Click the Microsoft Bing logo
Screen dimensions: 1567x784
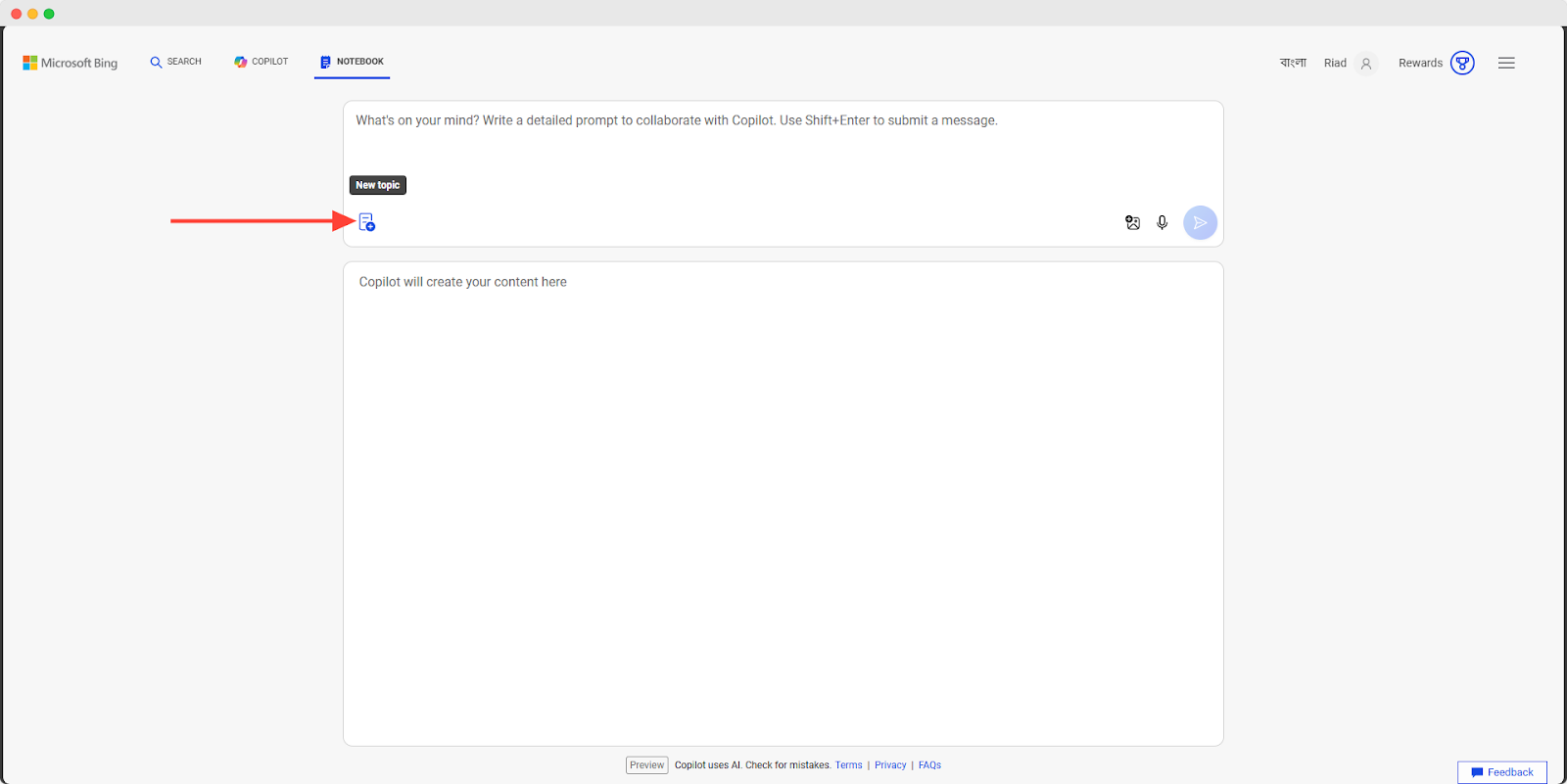[70, 63]
